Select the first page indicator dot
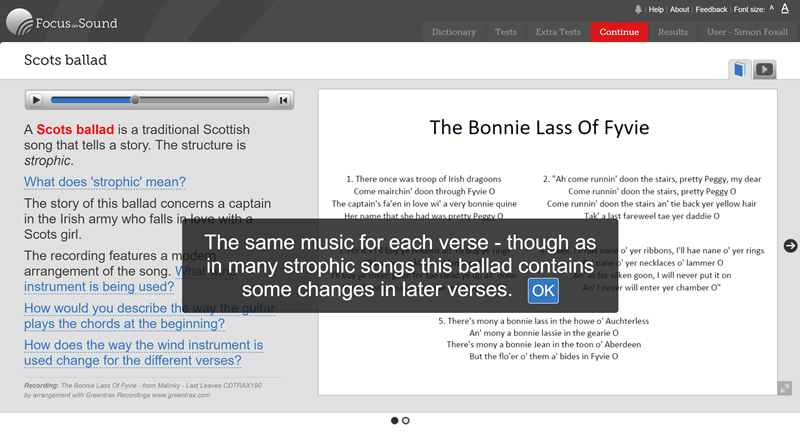800x436 pixels. [x=394, y=421]
